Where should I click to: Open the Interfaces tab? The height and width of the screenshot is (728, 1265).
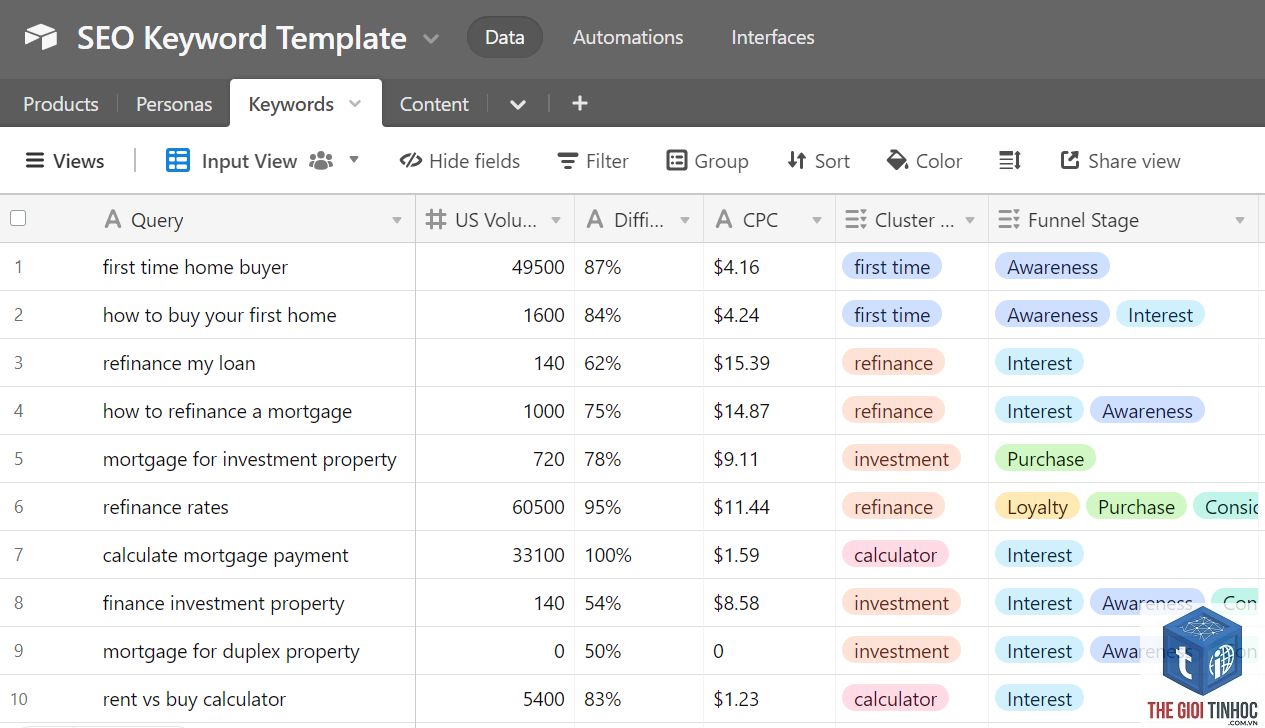(x=773, y=37)
